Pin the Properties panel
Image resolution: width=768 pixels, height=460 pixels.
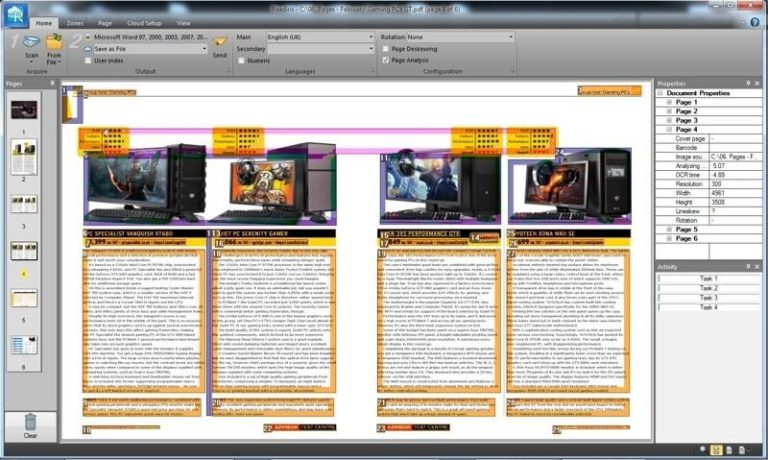click(x=748, y=84)
